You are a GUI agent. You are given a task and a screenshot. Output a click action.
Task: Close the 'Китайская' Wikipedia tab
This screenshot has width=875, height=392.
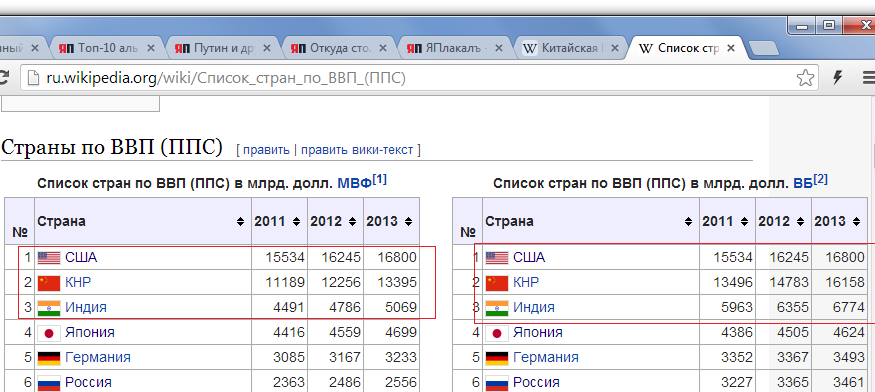[x=615, y=49]
